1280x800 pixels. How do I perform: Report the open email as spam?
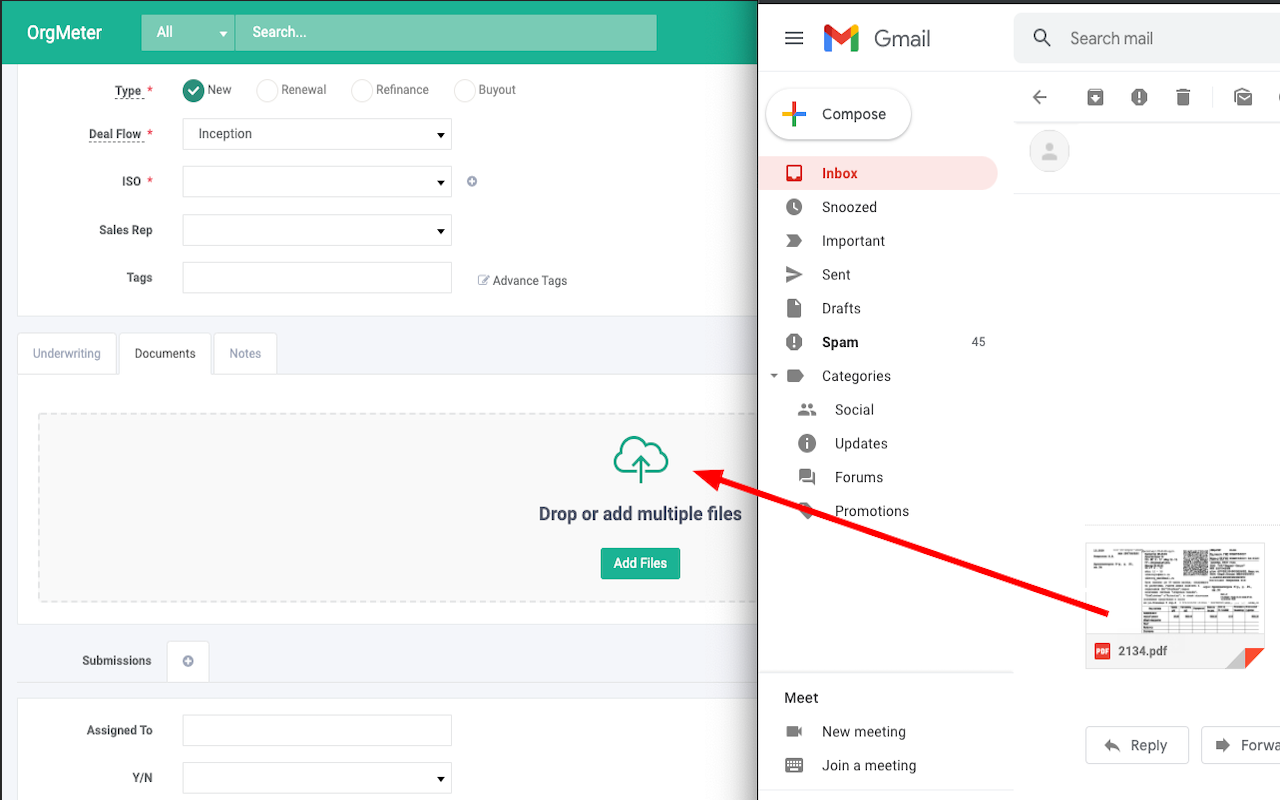[1139, 97]
